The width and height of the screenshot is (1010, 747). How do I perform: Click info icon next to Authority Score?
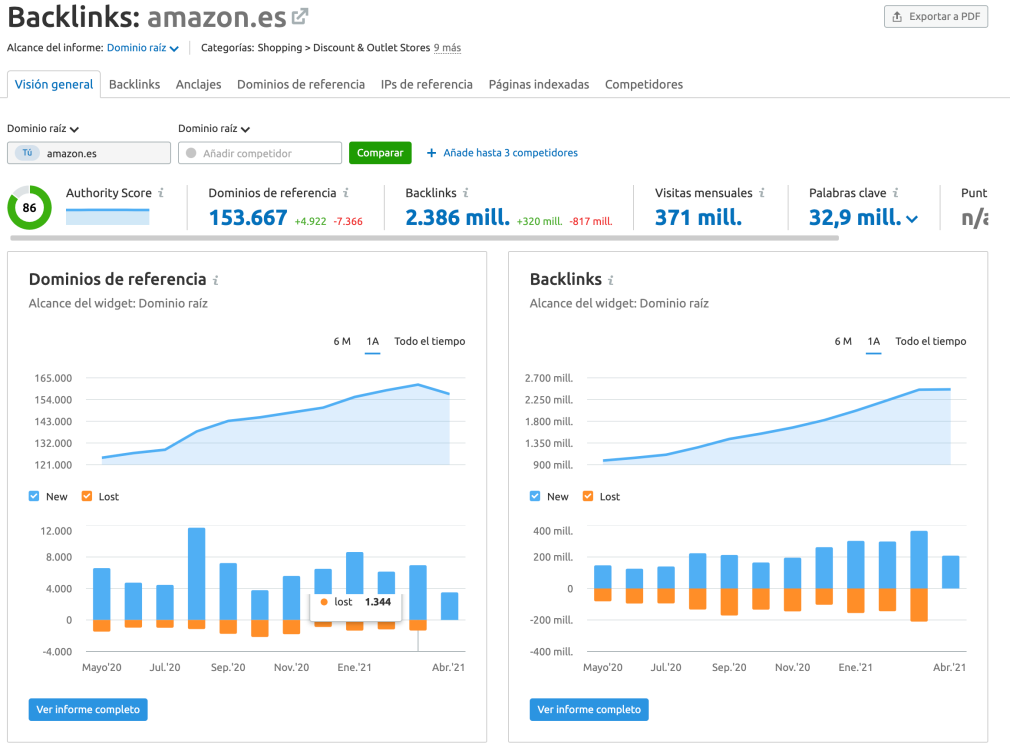(x=161, y=193)
